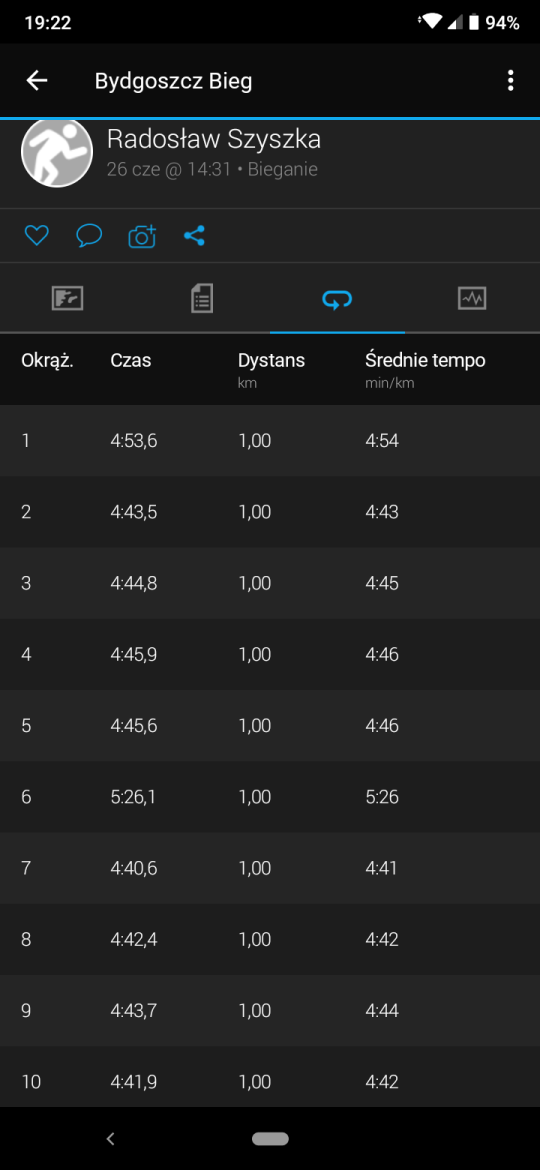
Task: Like the activity with the heart icon
Action: (x=37, y=237)
